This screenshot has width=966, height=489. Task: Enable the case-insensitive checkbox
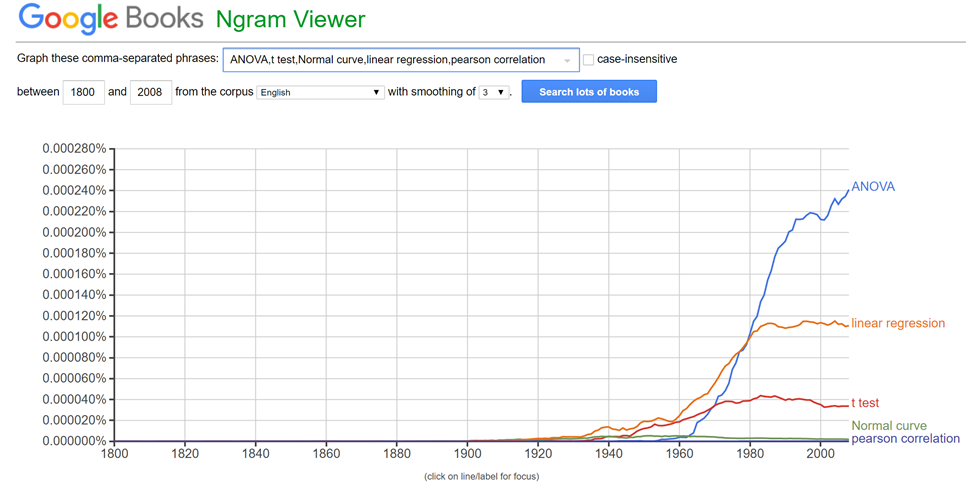click(x=588, y=60)
